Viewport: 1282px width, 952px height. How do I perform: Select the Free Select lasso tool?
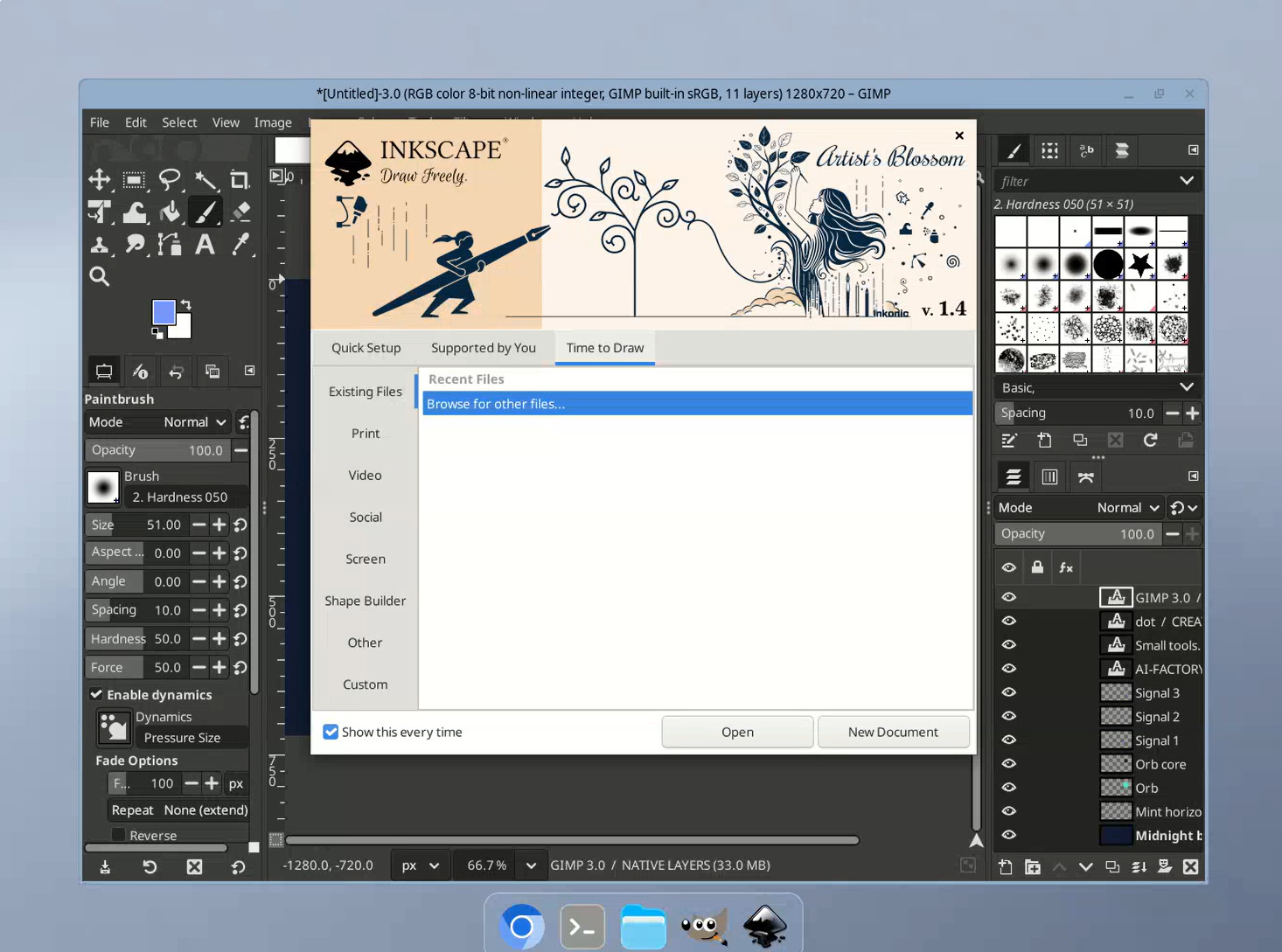pos(170,180)
